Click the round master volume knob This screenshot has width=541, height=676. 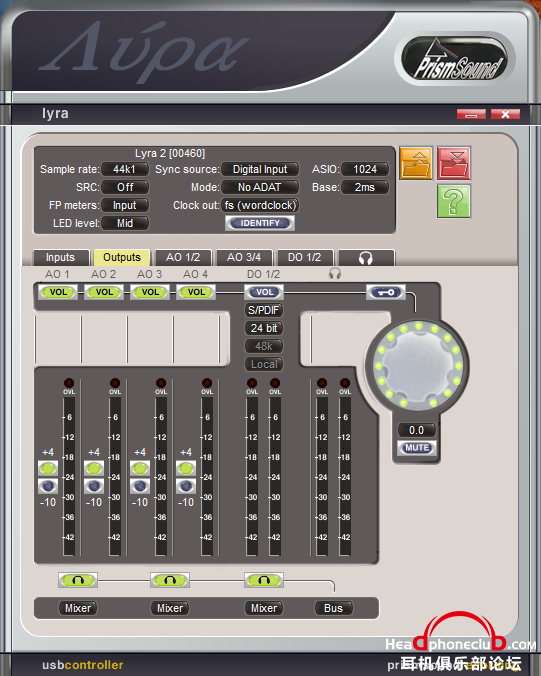tap(418, 365)
